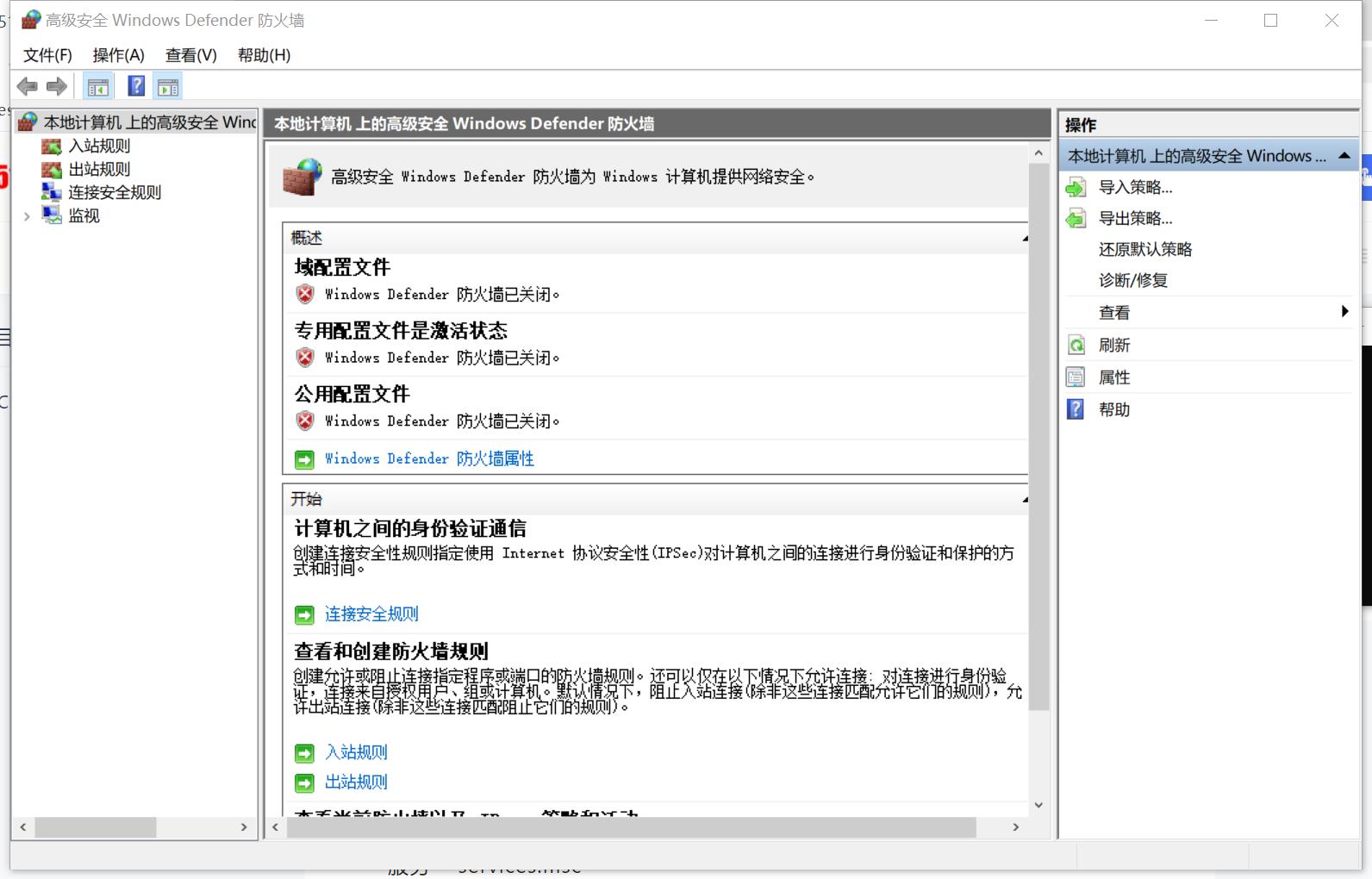This screenshot has width=1372, height=879.
Task: Click the Forward arrow toolbar icon
Action: point(57,86)
